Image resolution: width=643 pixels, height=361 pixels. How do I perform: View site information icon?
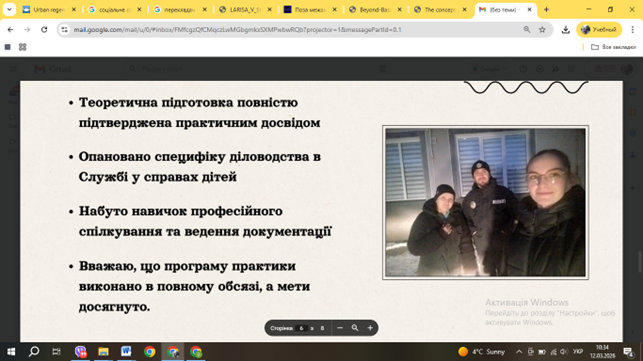point(64,30)
